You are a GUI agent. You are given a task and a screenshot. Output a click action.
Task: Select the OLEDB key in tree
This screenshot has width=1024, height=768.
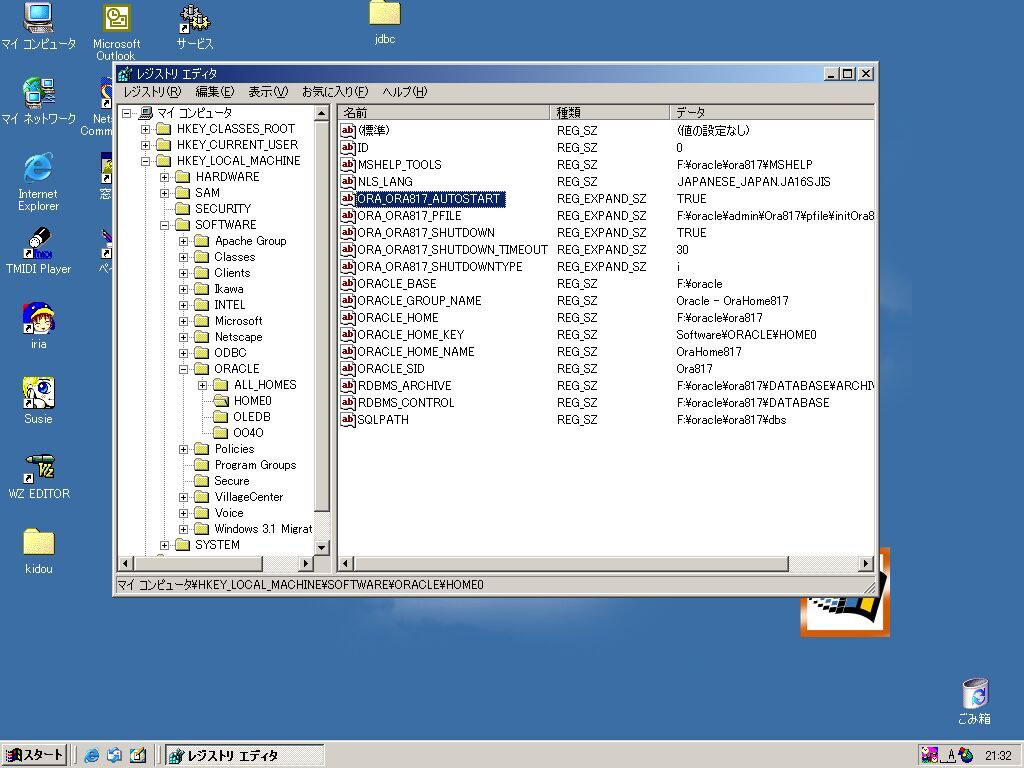251,417
